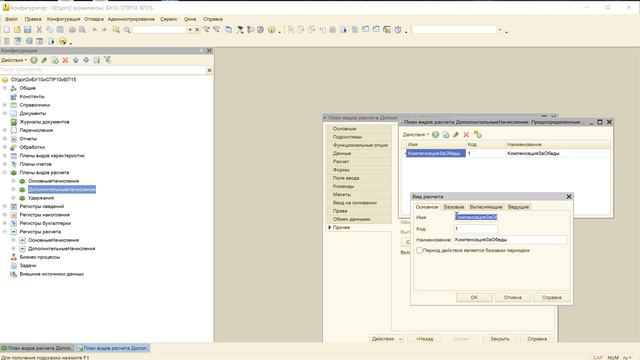Open Данные section in object editor
This screenshot has height=360, width=640.
[342, 153]
